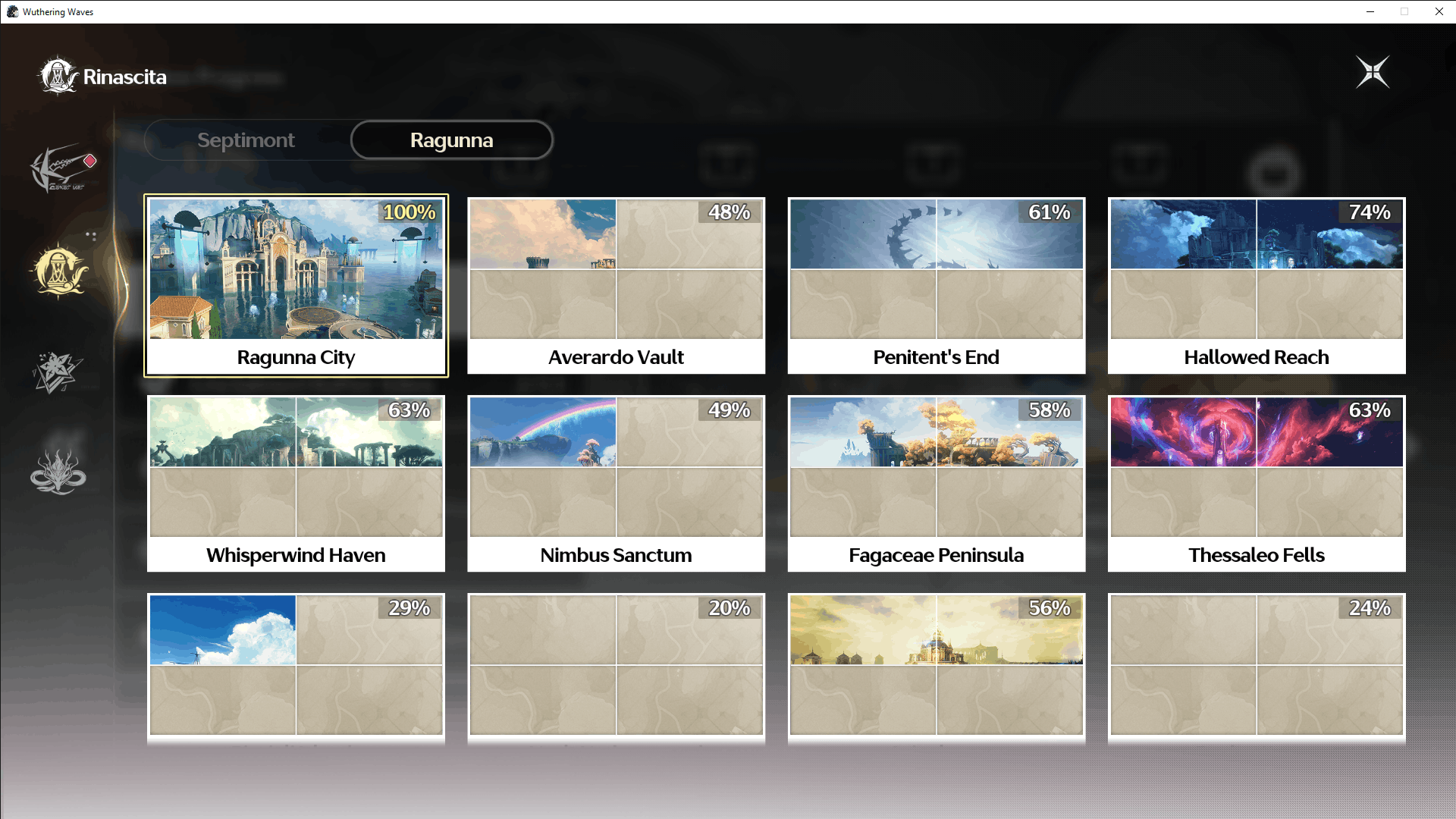Select the bottom lotus-shaped sidebar icon
Viewport: 1456px width, 819px height.
(x=58, y=472)
